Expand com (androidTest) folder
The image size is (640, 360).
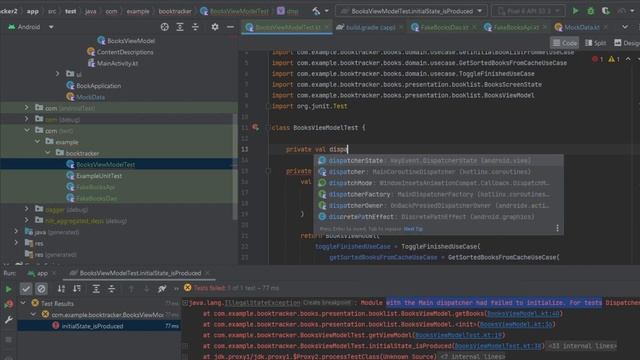tap(27, 108)
